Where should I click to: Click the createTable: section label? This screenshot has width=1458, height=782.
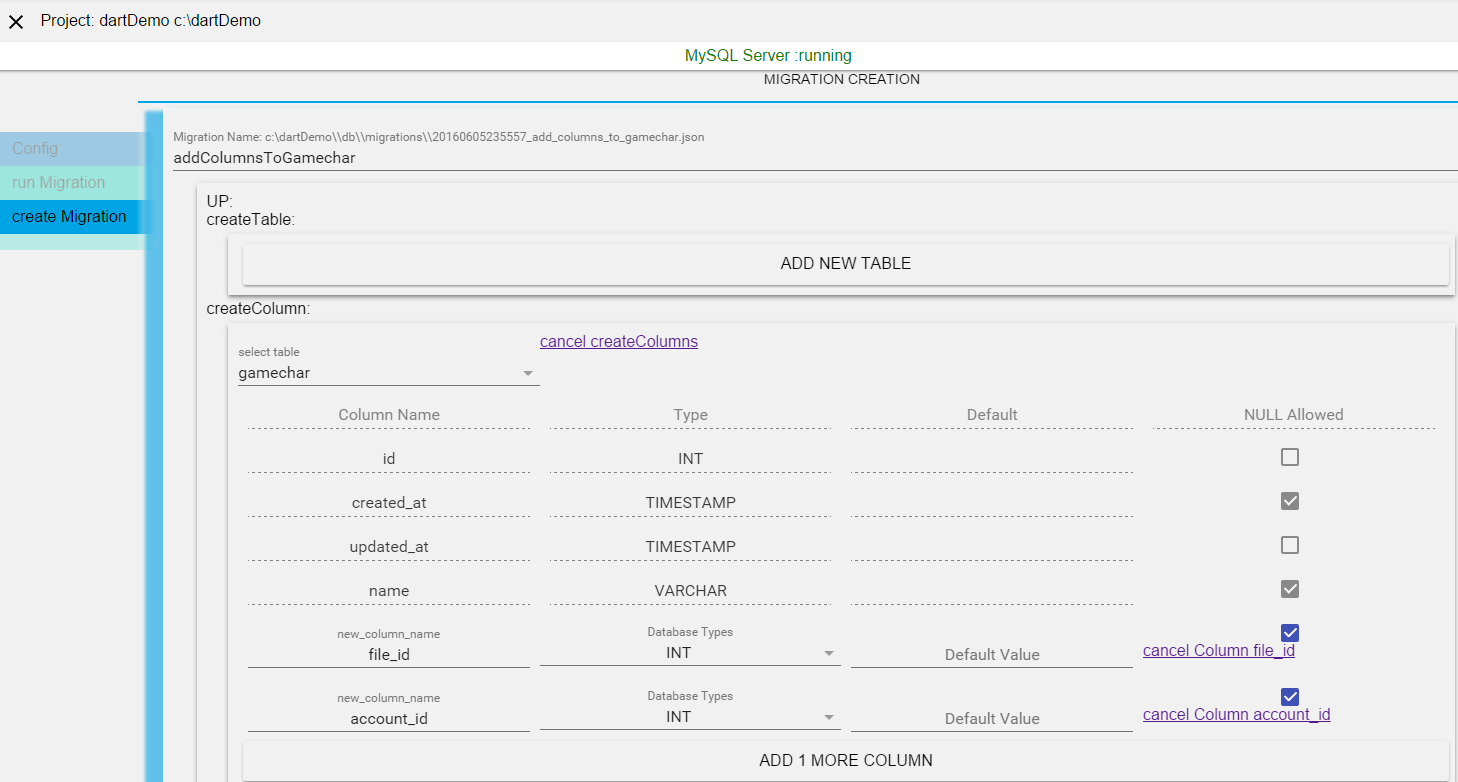(x=250, y=219)
